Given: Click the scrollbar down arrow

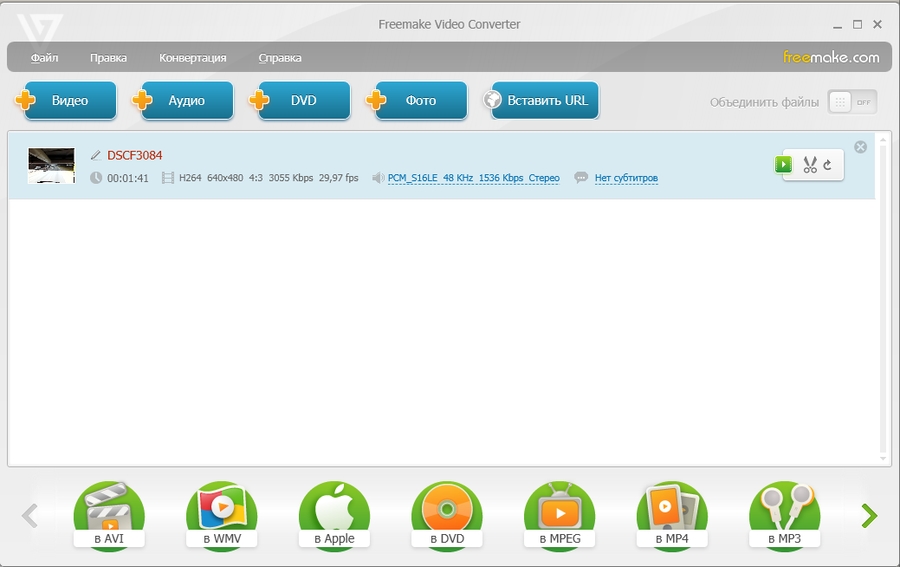Looking at the screenshot, I should tap(884, 459).
